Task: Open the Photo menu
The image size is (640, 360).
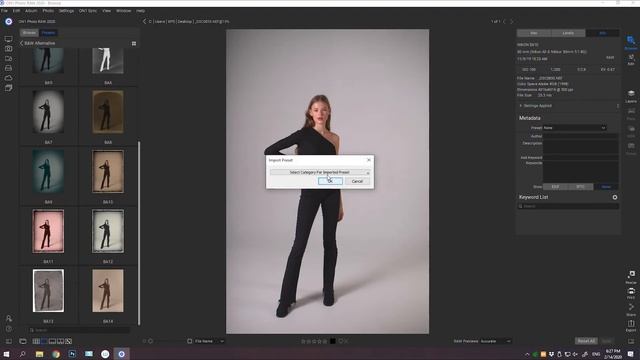Action: (x=48, y=11)
